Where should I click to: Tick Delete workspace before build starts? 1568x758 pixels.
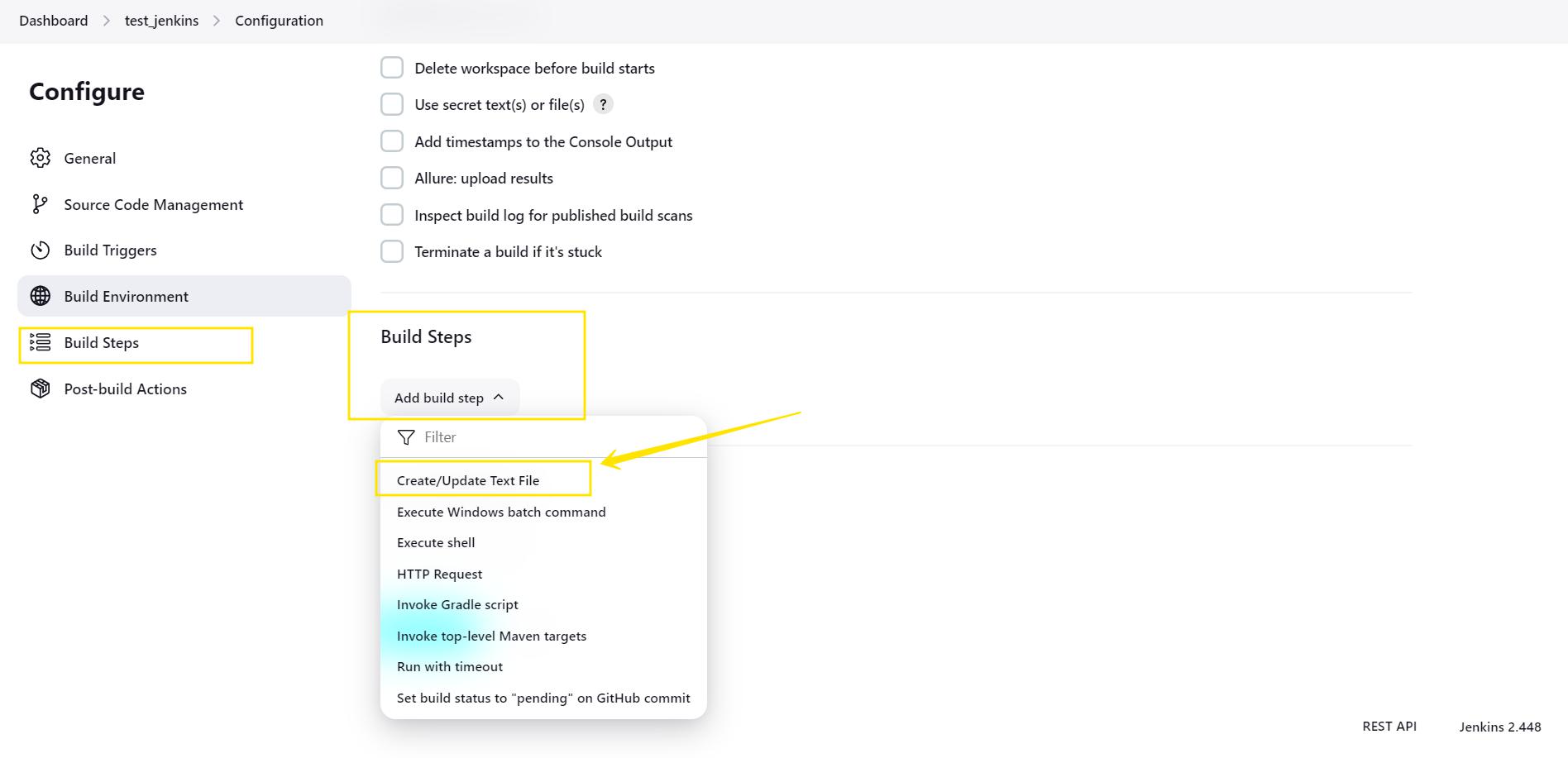pyautogui.click(x=392, y=68)
